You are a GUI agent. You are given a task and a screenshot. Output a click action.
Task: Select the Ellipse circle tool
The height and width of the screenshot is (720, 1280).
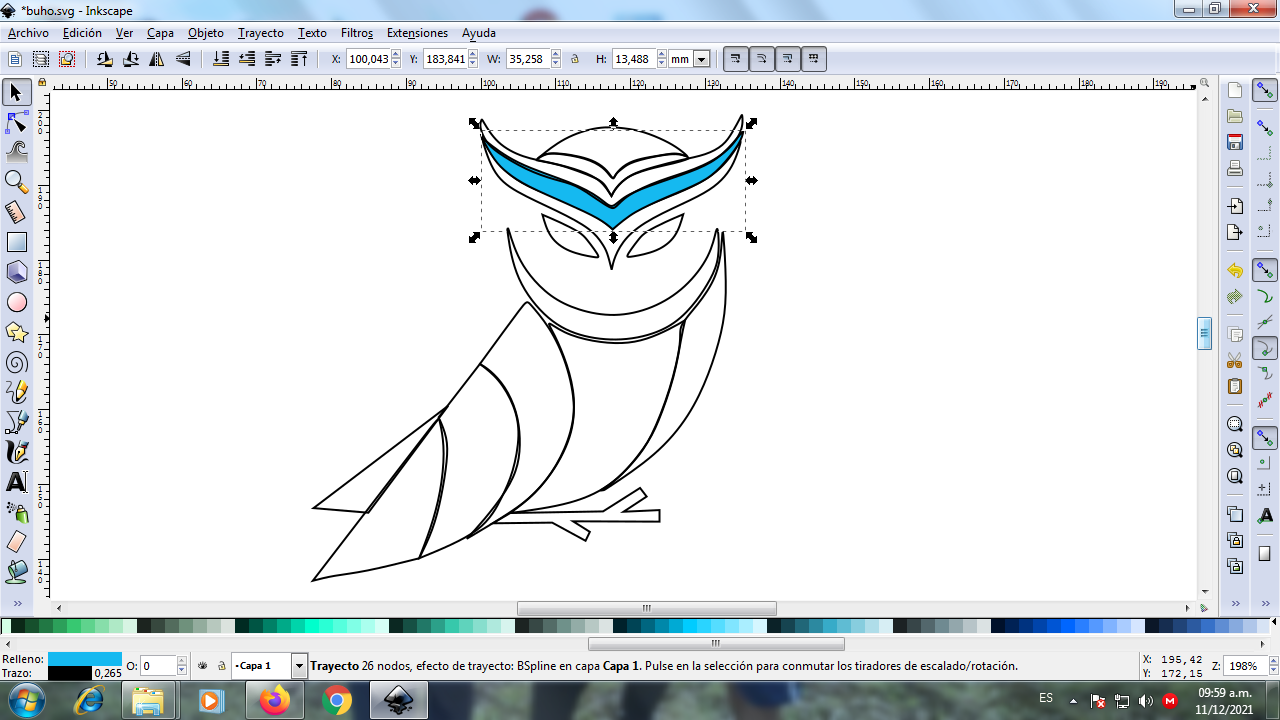[x=16, y=302]
